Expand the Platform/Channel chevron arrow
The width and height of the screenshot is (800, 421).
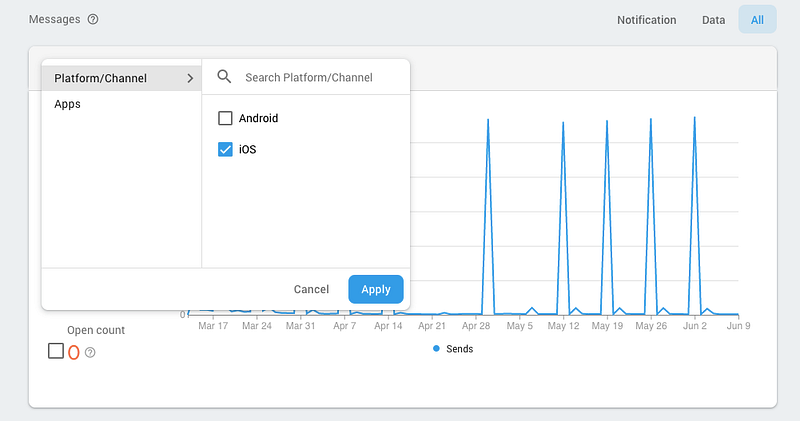point(190,77)
